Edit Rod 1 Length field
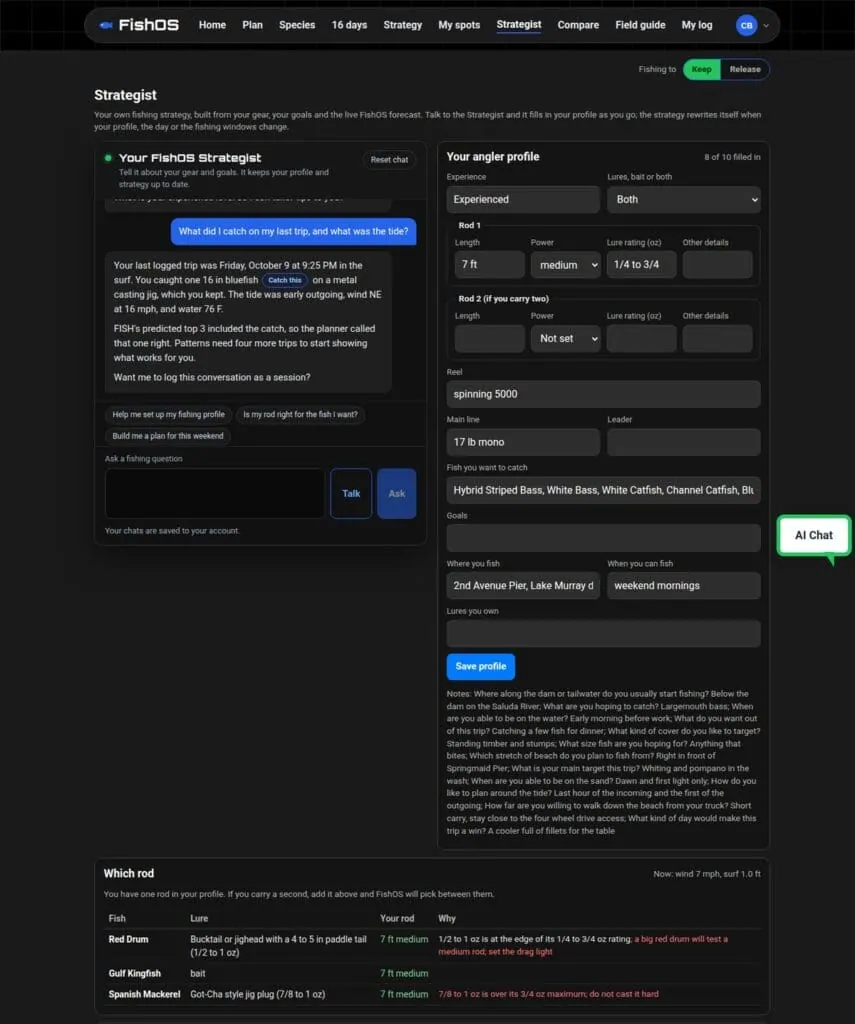 [489, 264]
